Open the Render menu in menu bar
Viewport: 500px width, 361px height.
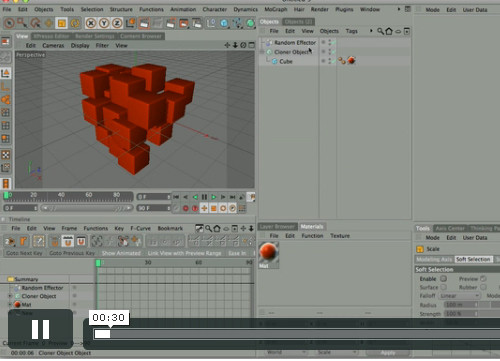coord(320,9)
